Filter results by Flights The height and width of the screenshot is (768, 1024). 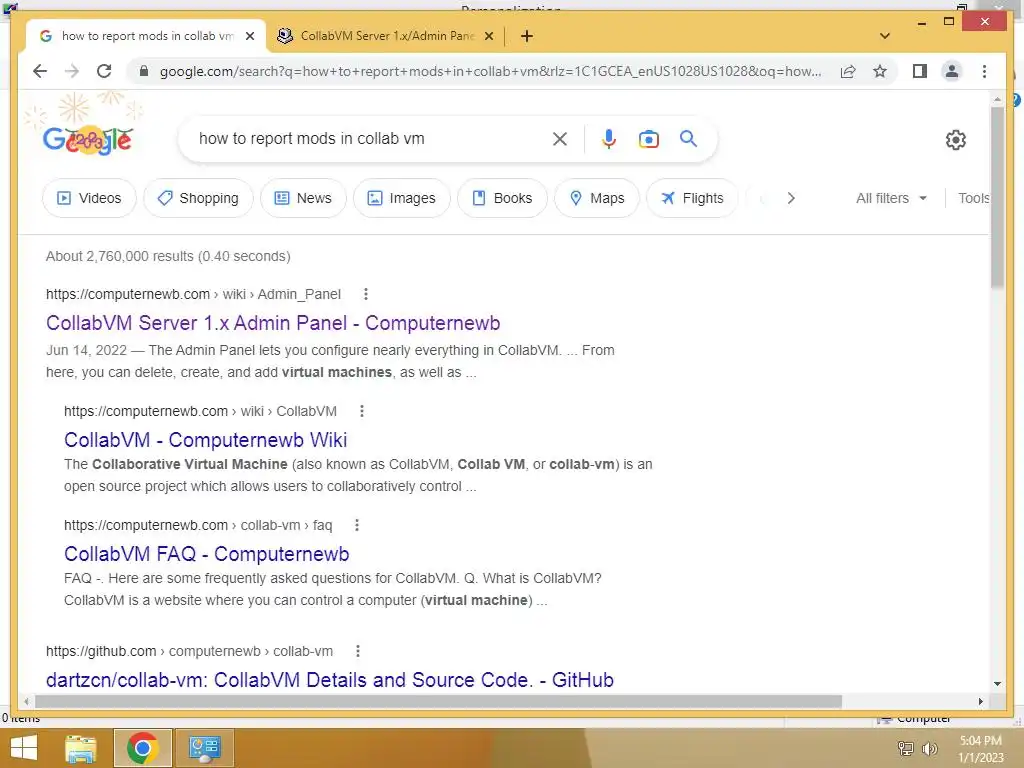click(692, 198)
